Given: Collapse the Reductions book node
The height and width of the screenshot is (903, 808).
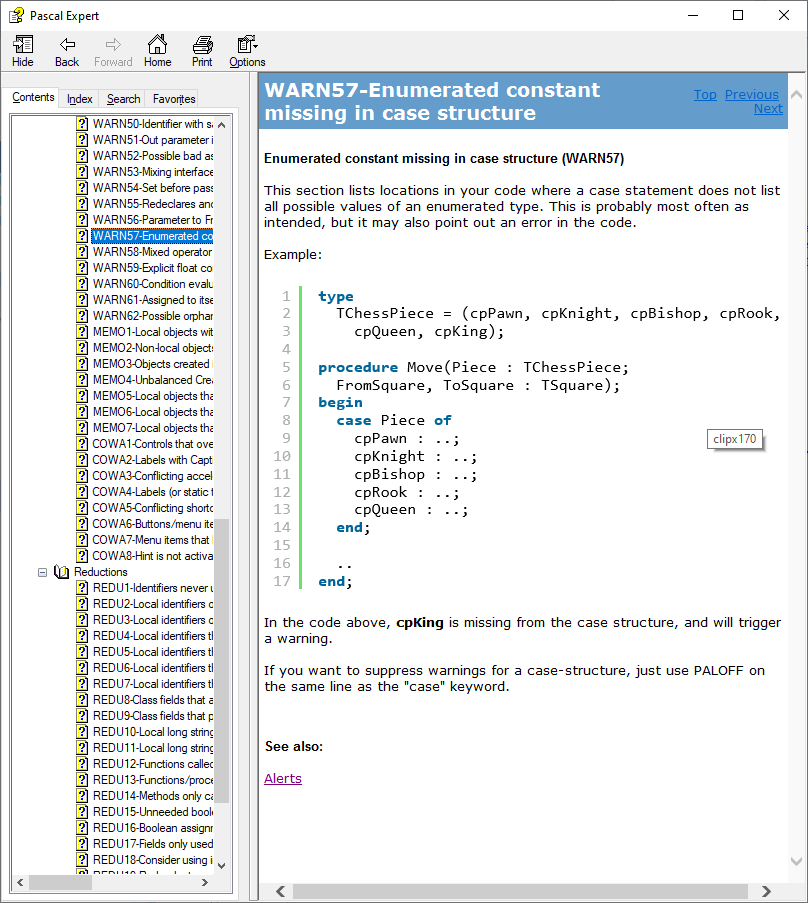Looking at the screenshot, I should tap(41, 571).
